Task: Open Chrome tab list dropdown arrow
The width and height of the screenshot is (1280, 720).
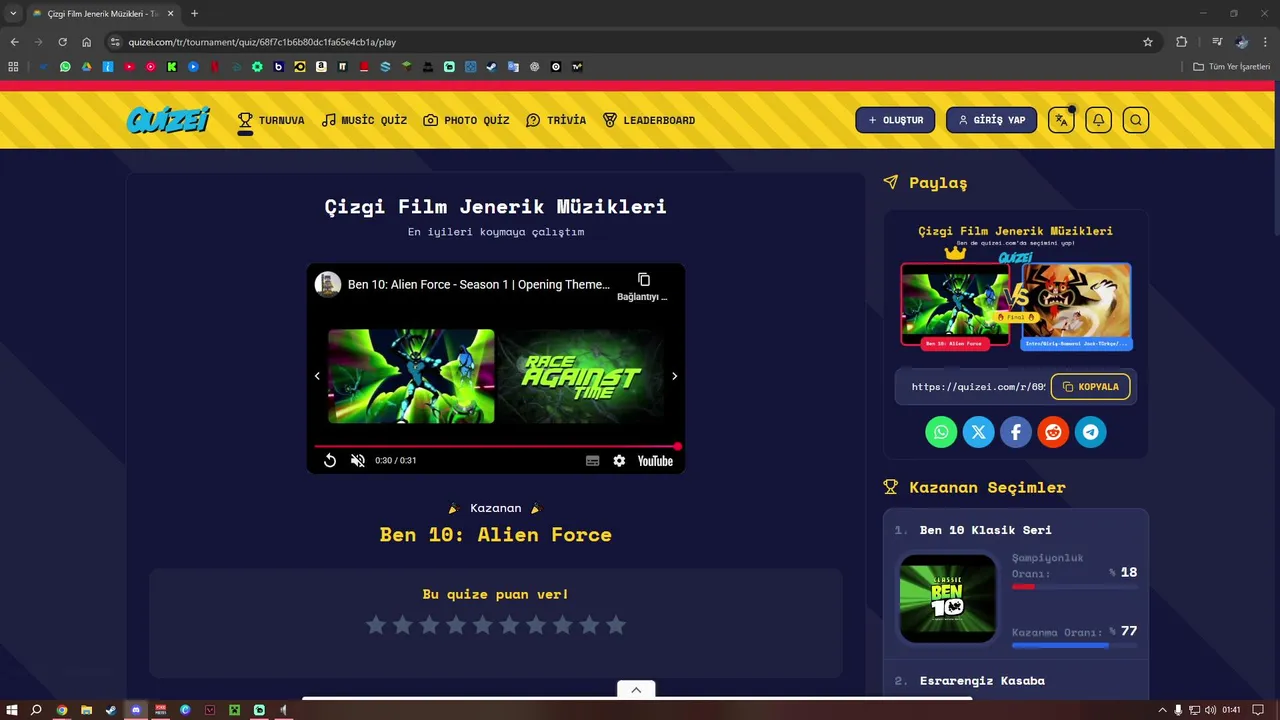Action: point(13,13)
